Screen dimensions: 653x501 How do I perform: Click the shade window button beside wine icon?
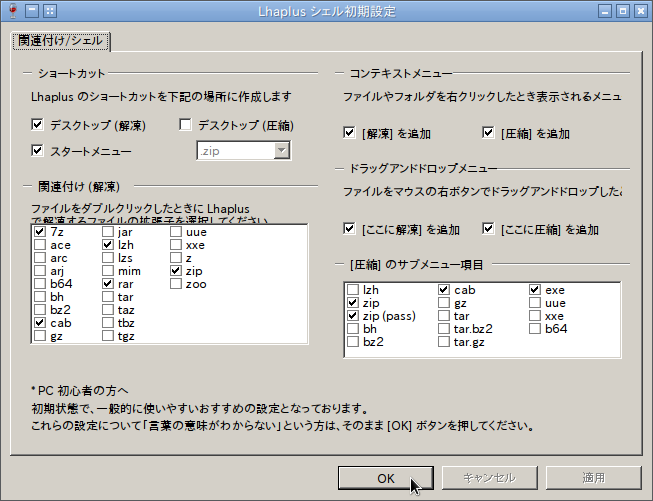point(32,11)
